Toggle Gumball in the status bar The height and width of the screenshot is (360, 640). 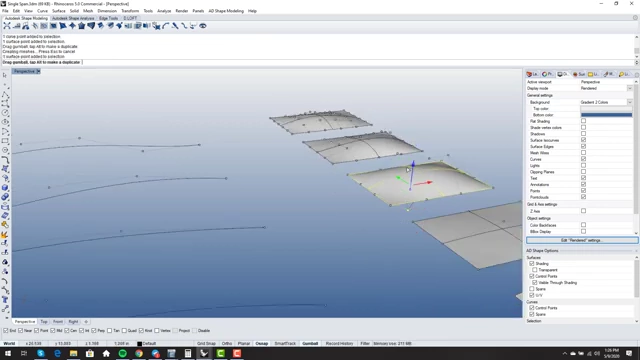(x=310, y=344)
